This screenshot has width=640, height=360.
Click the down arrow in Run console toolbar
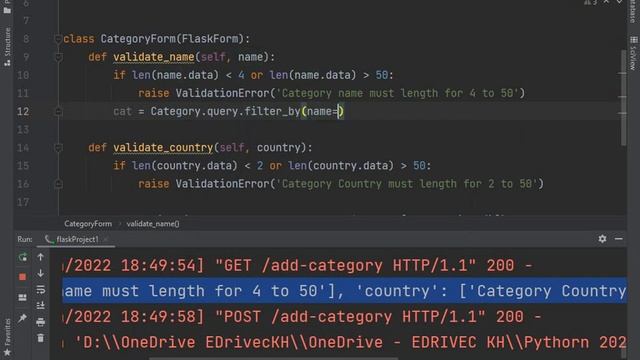pos(40,273)
